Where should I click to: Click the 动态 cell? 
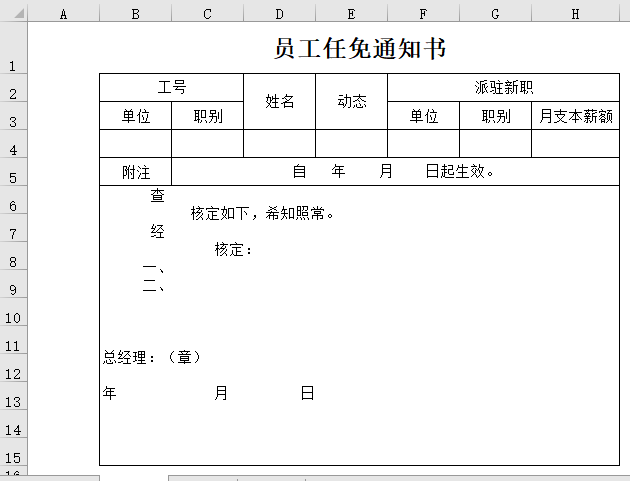pyautogui.click(x=351, y=102)
